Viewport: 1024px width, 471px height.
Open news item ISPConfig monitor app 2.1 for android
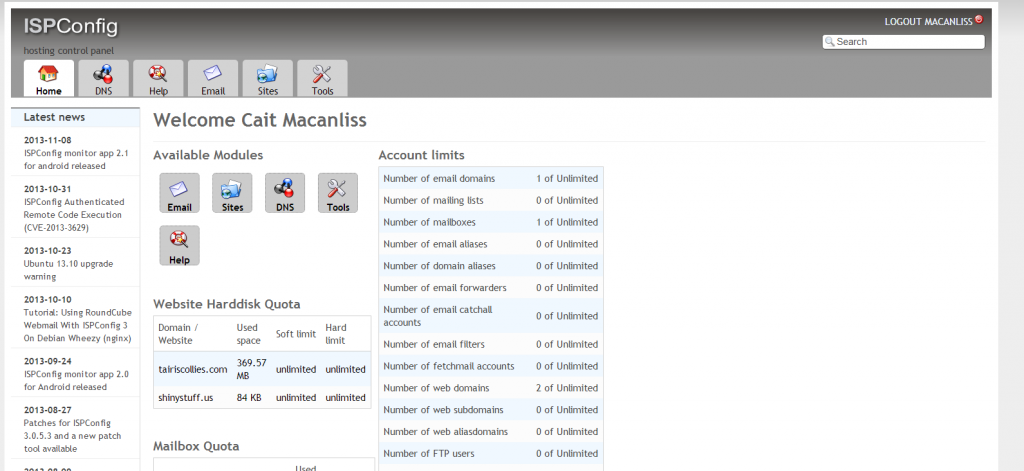(x=76, y=159)
